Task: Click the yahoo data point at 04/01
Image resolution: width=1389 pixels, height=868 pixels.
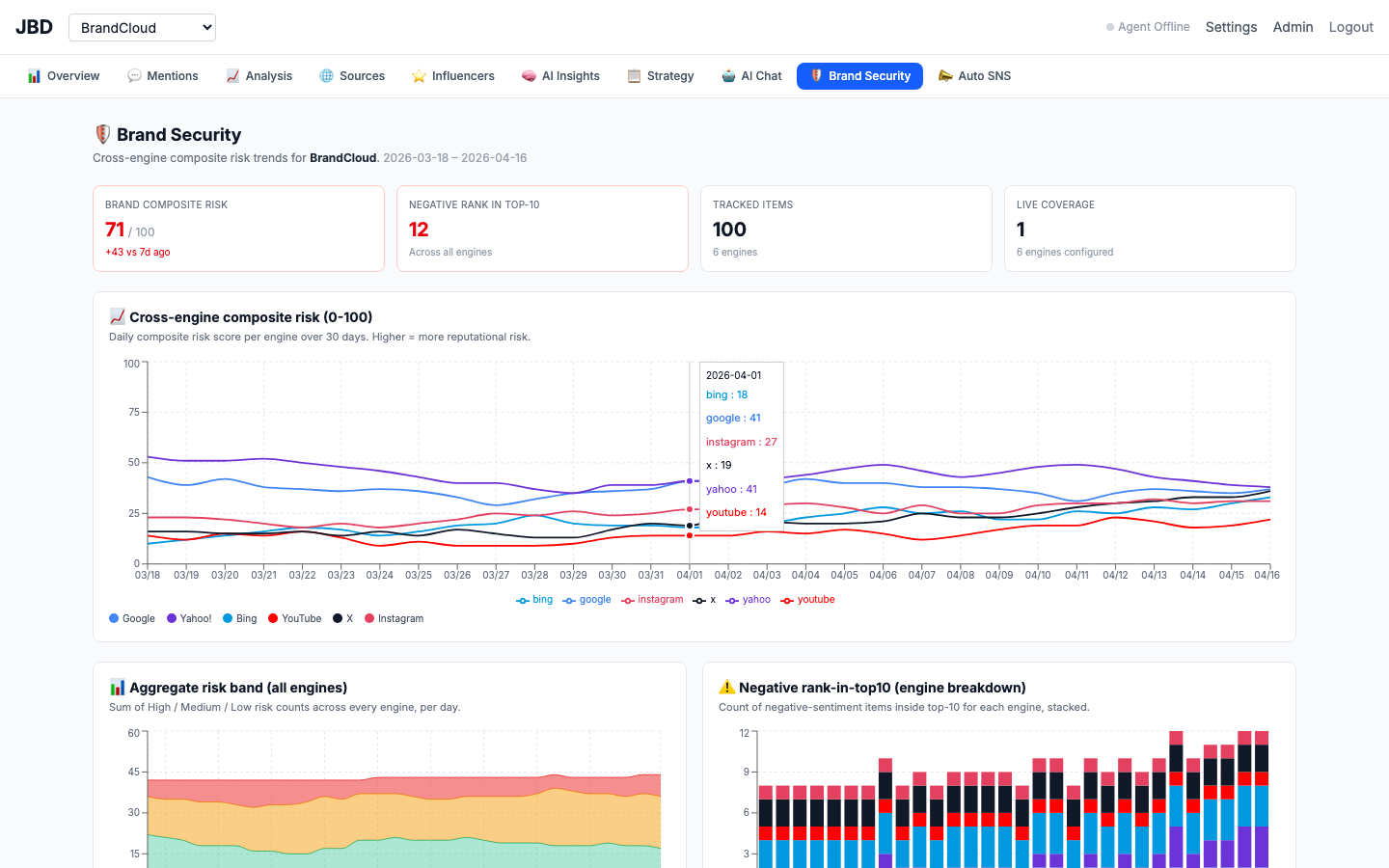Action: click(690, 480)
